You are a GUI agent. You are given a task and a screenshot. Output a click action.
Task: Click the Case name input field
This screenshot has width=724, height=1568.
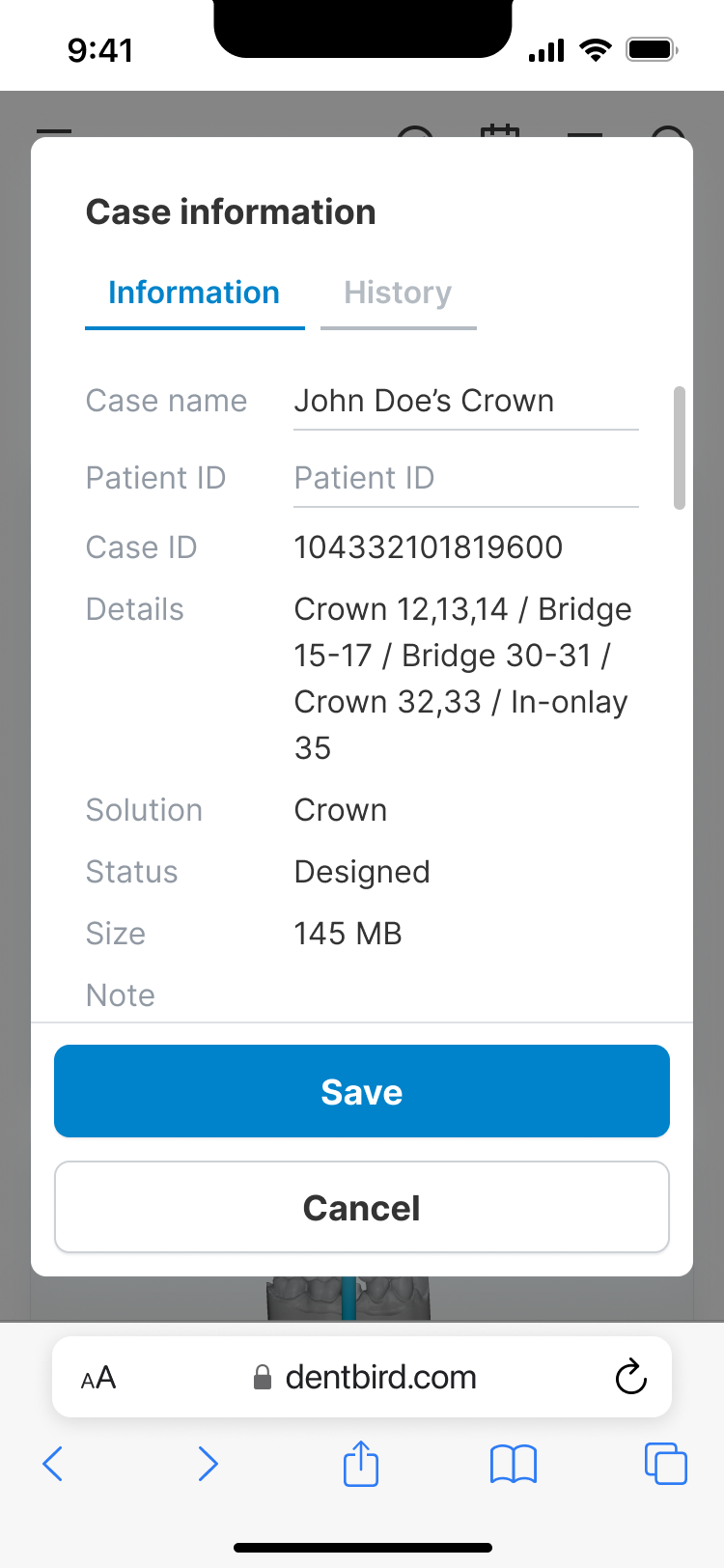465,402
